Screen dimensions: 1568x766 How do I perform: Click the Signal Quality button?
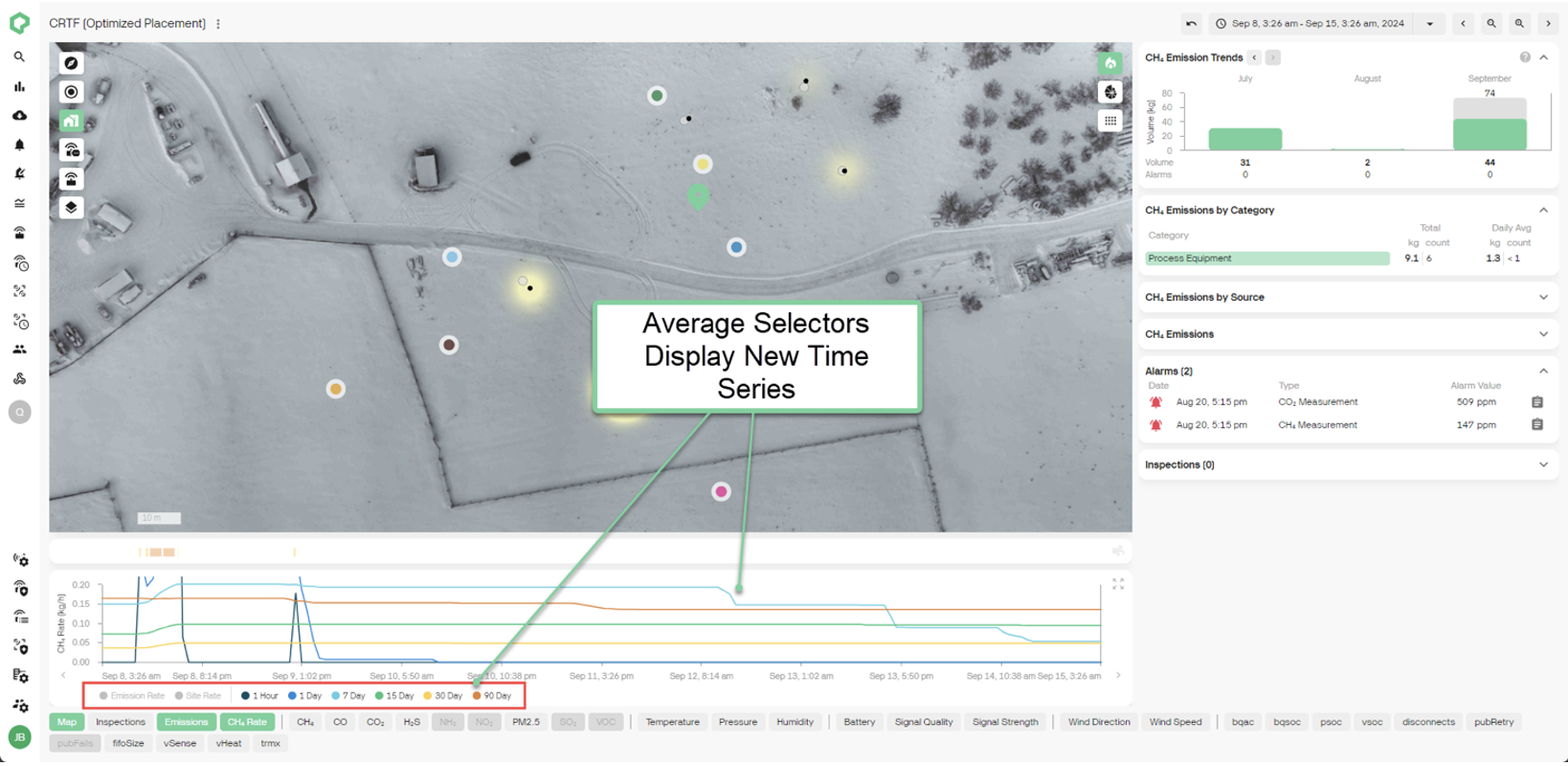tap(924, 722)
